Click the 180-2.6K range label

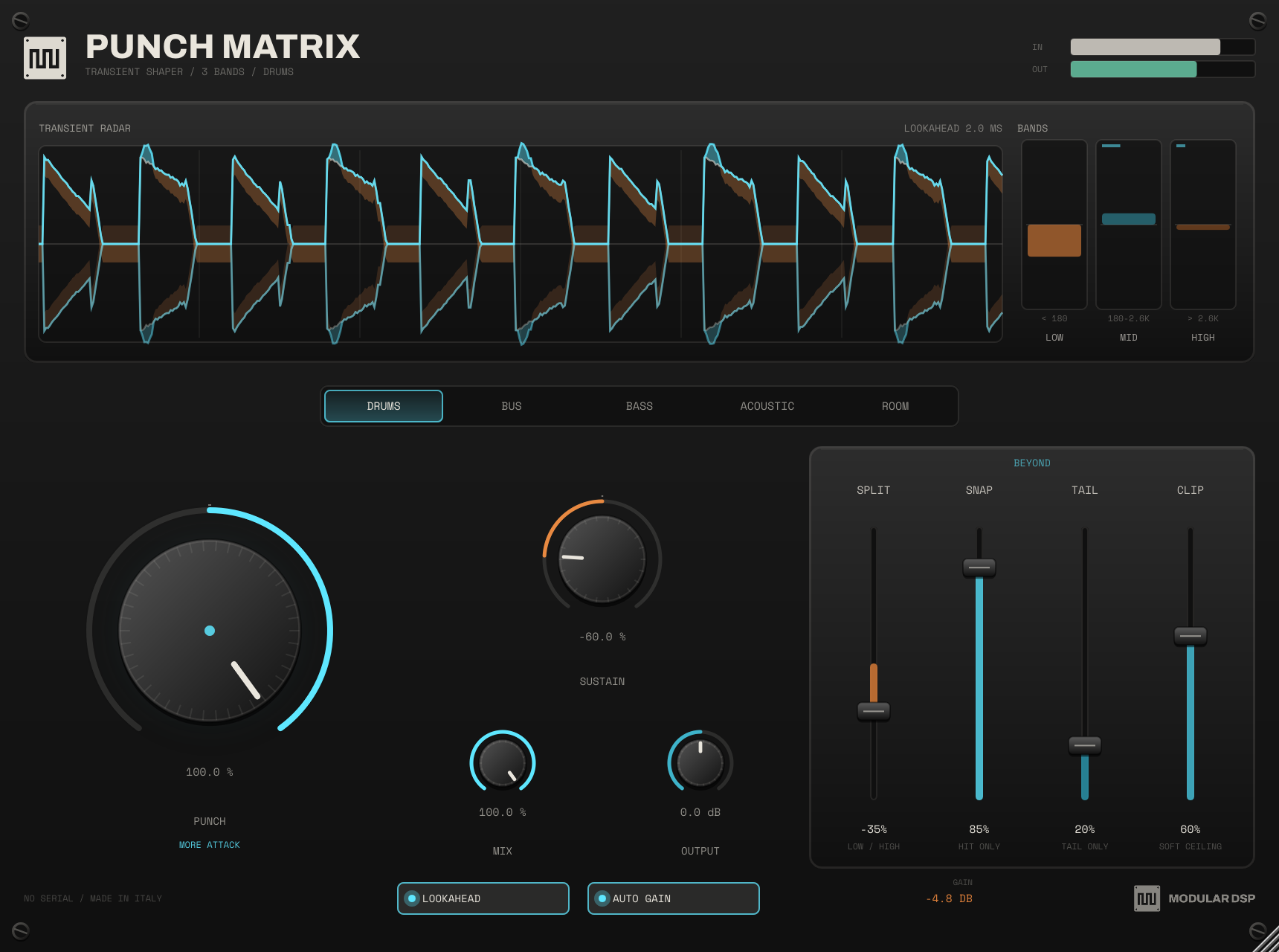point(1129,318)
